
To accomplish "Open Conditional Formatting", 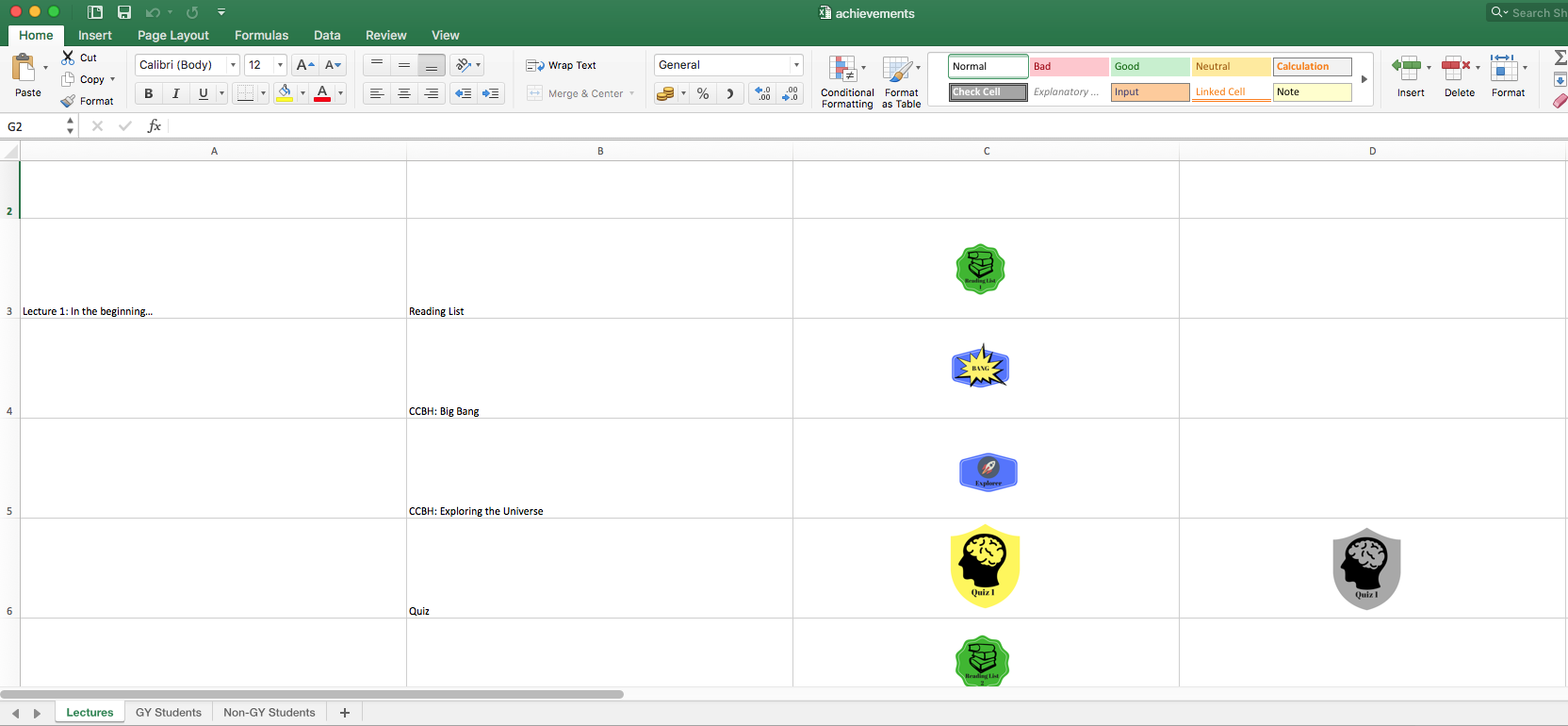I will pyautogui.click(x=847, y=82).
